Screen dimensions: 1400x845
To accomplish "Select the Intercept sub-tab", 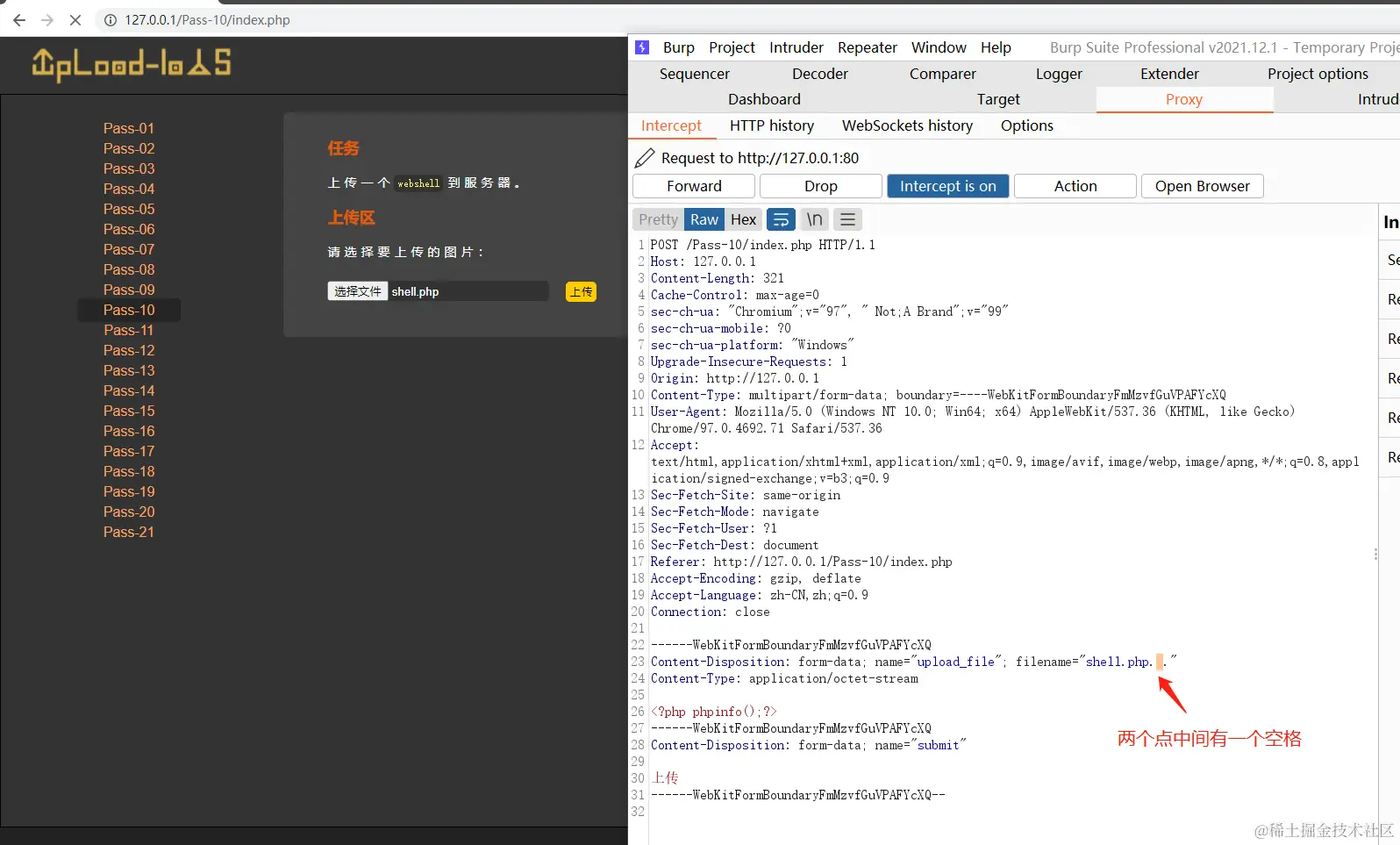I will 671,125.
